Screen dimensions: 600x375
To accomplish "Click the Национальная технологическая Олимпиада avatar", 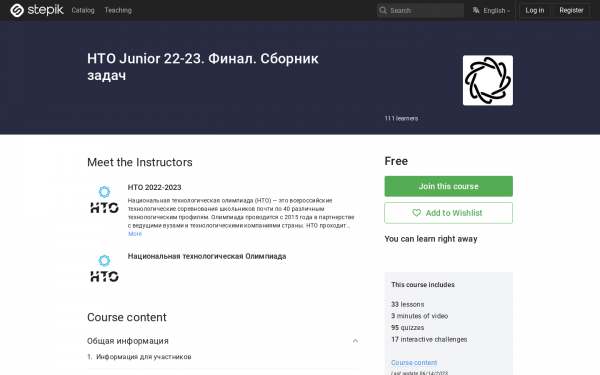I will pos(104,268).
